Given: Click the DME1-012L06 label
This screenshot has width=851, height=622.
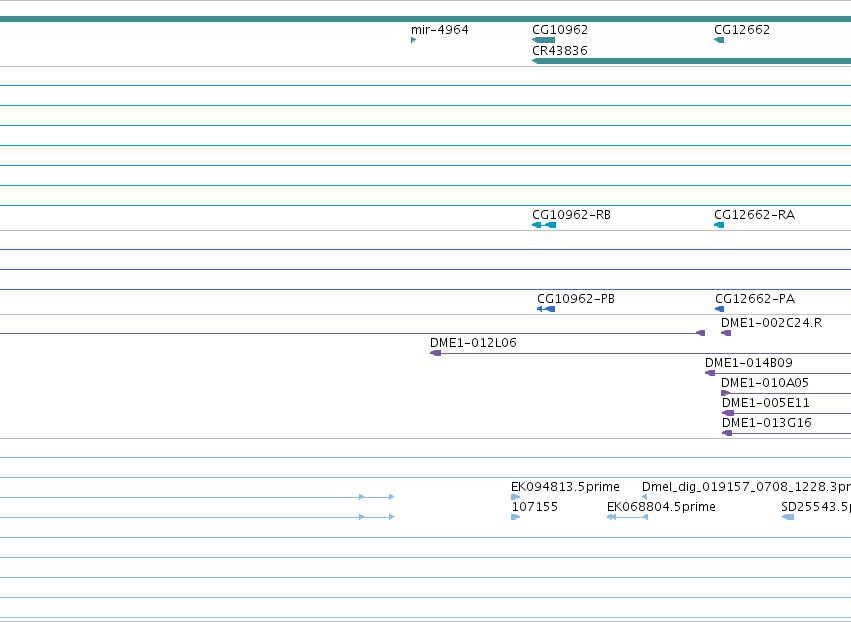Looking at the screenshot, I should pyautogui.click(x=473, y=343).
